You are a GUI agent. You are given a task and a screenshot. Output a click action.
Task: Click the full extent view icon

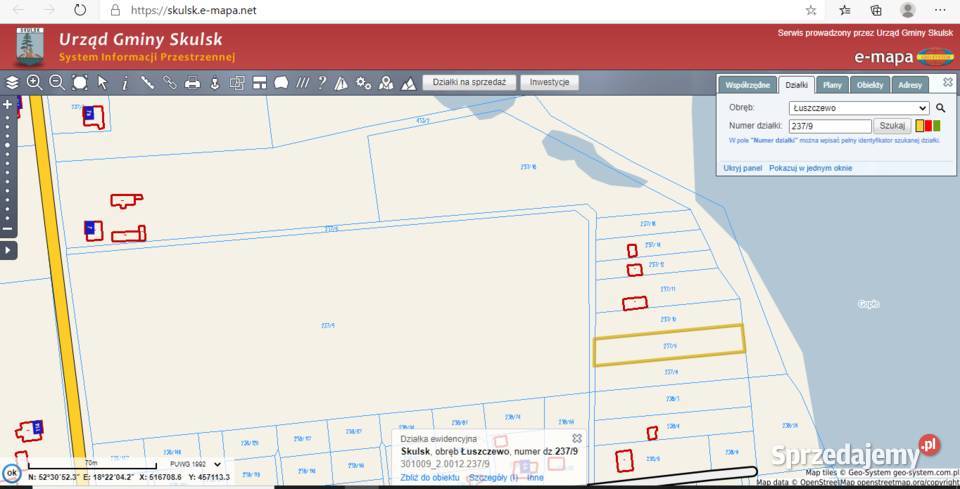click(79, 83)
